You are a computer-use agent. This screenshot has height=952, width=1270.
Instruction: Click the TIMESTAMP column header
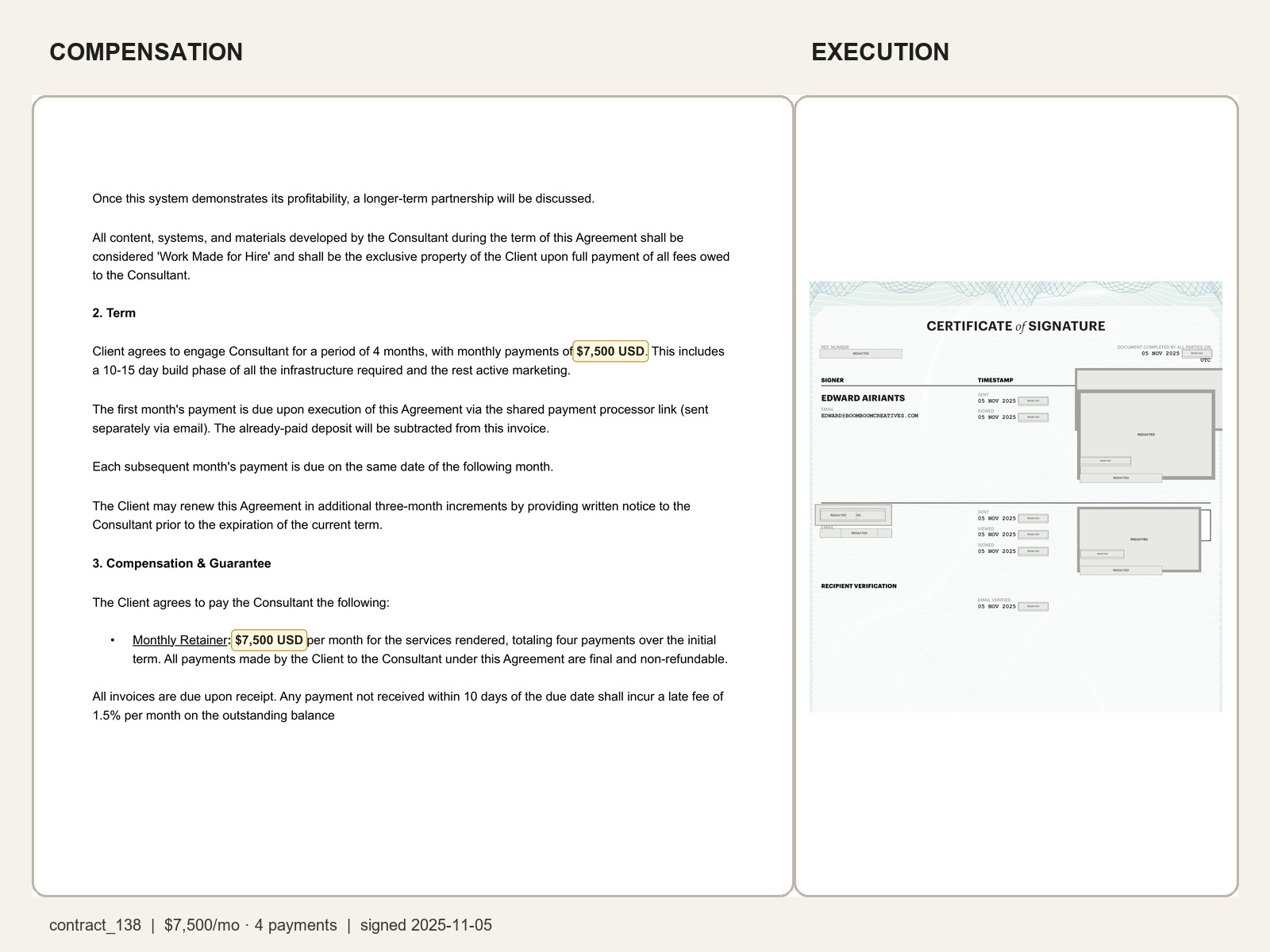[x=995, y=381]
